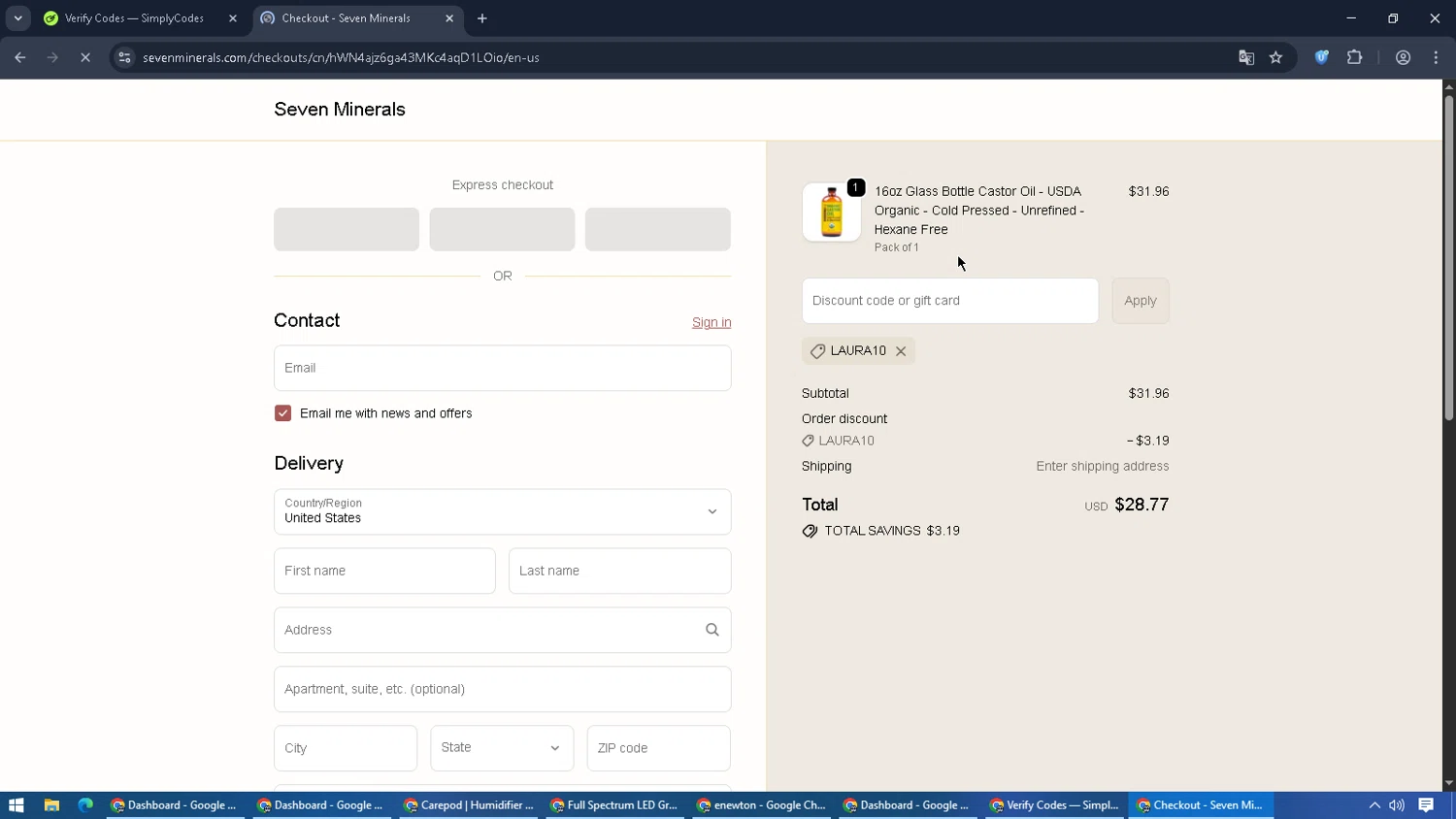Image resolution: width=1456 pixels, height=819 pixels.
Task: Open the Chrome profile icon
Action: [1403, 57]
